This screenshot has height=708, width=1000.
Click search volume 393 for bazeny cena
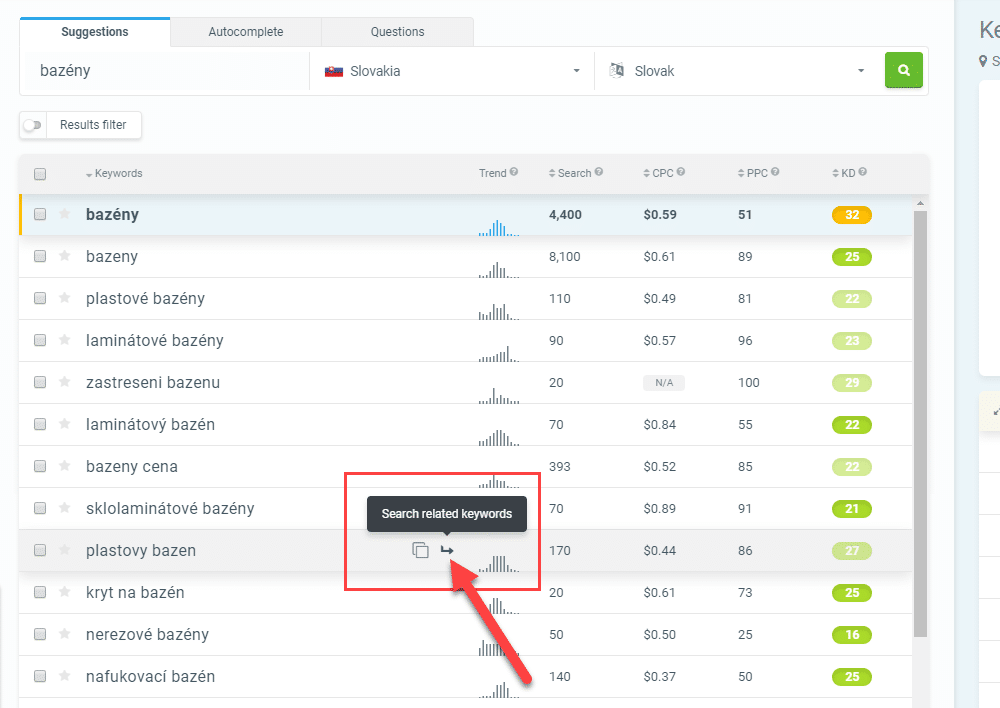559,467
